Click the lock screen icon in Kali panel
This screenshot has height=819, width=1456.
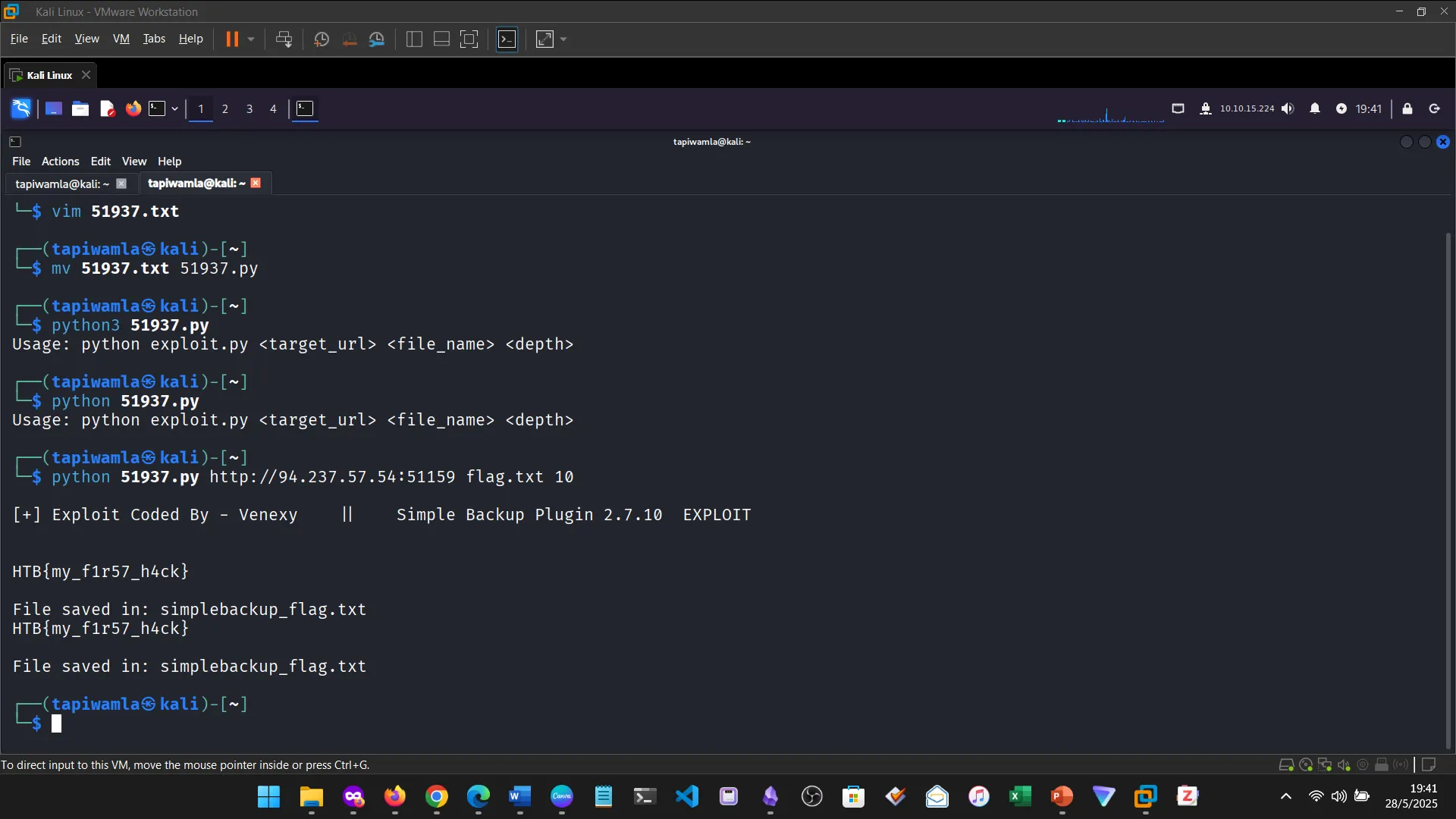point(1407,108)
